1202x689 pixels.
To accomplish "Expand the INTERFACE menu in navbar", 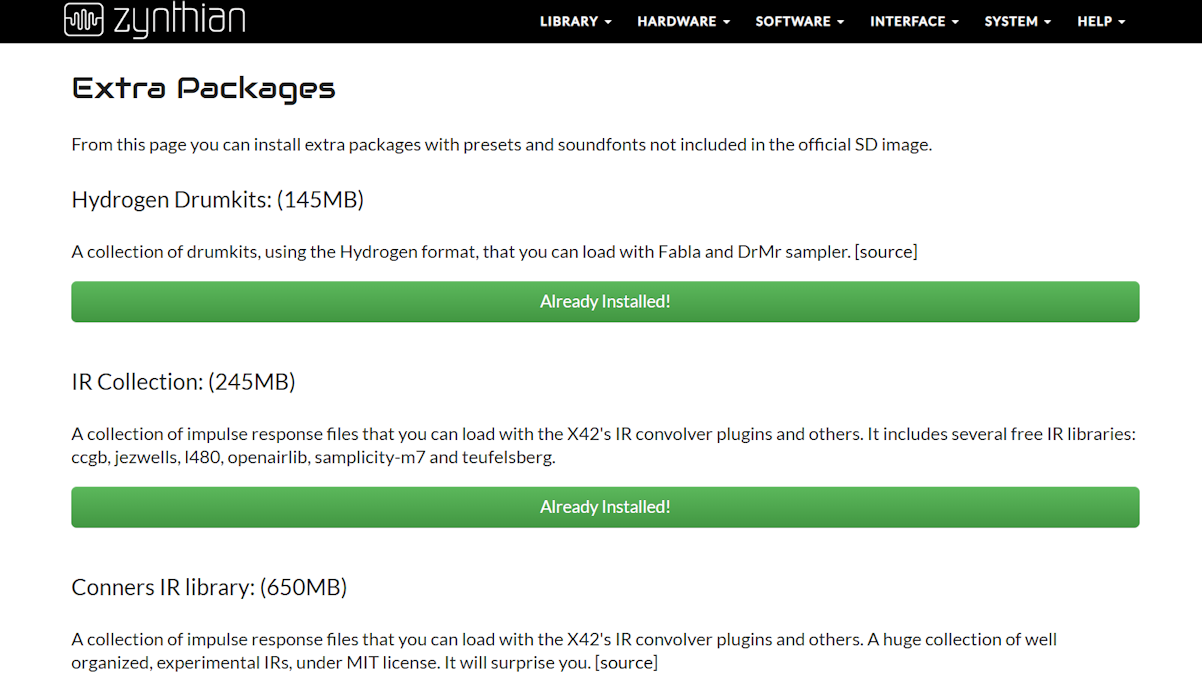I will click(914, 21).
